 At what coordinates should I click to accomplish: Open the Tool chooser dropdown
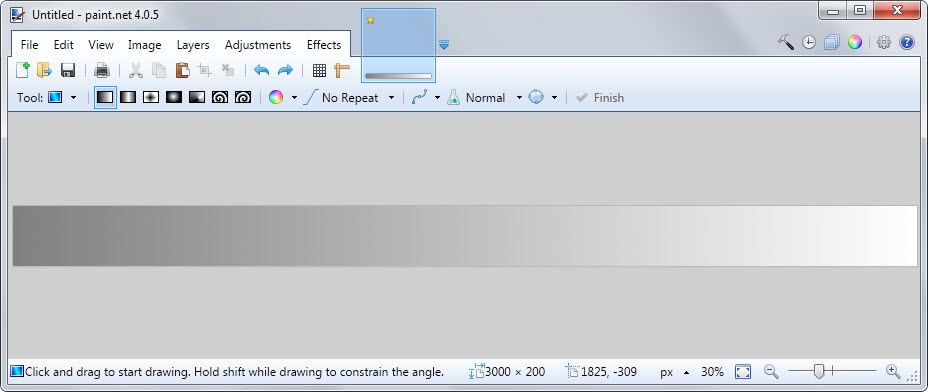[x=62, y=98]
